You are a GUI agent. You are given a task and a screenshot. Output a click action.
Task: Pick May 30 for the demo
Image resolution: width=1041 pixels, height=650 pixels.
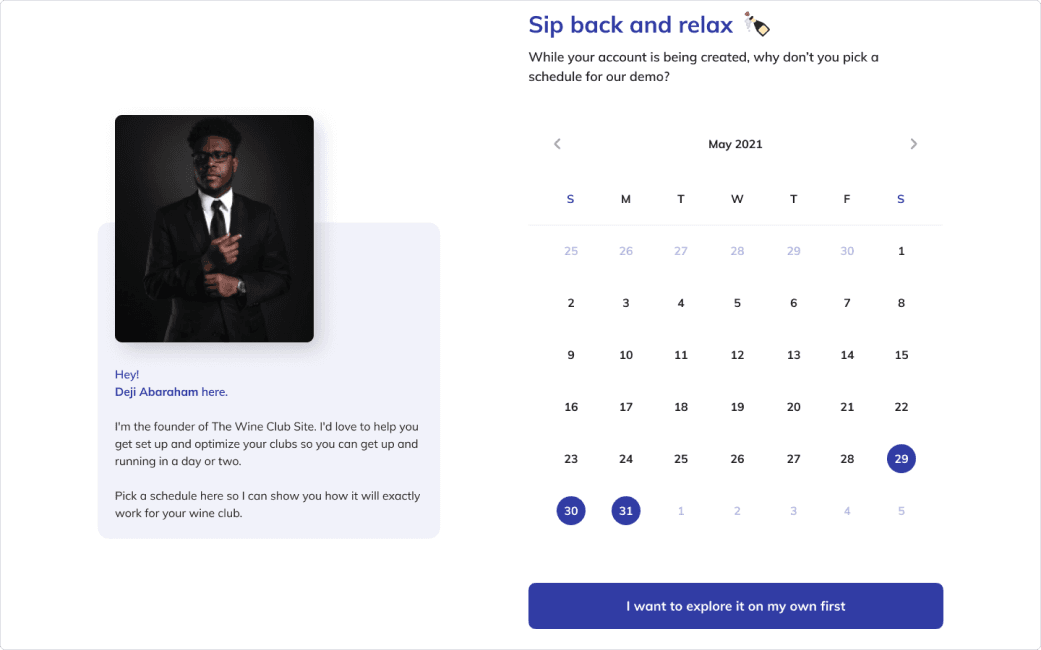tap(571, 511)
